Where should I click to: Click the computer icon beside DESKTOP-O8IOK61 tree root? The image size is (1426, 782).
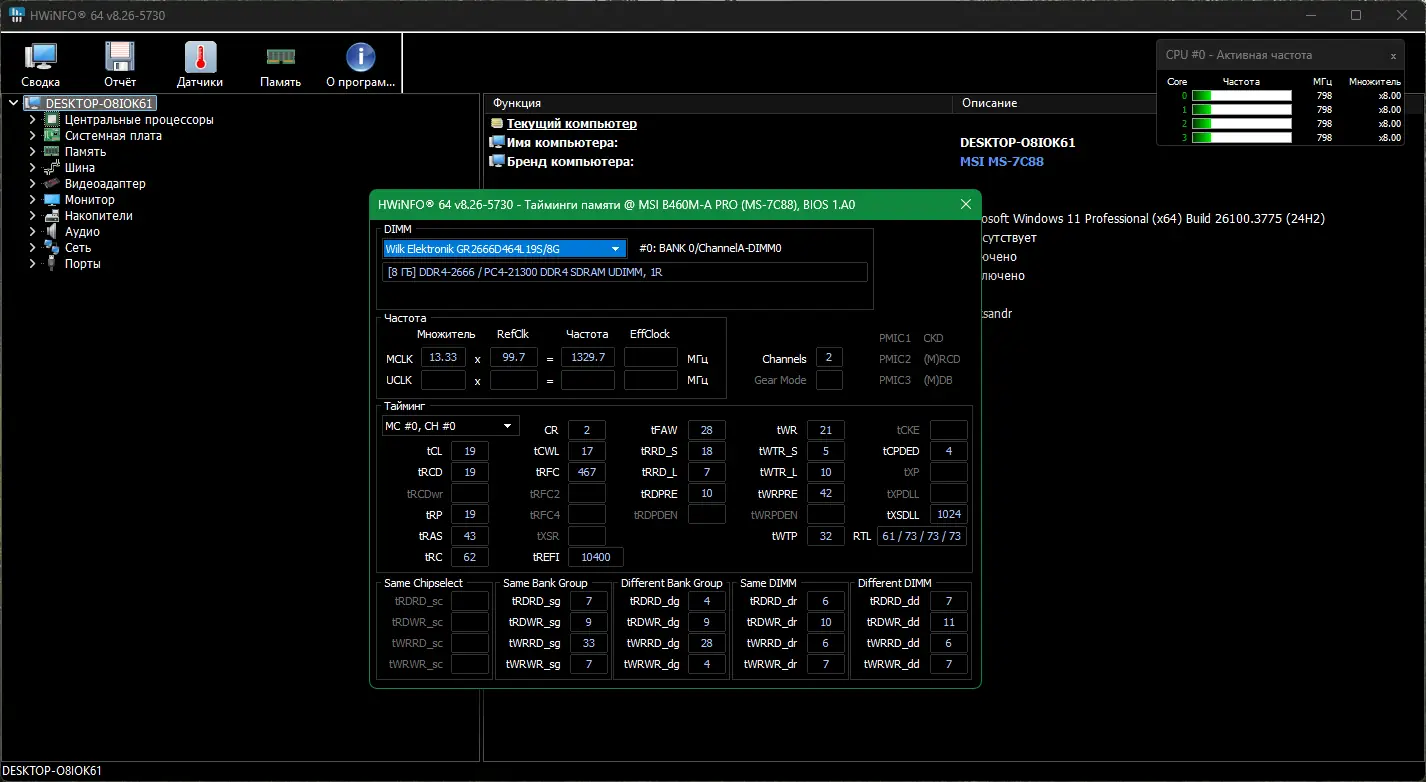(33, 103)
